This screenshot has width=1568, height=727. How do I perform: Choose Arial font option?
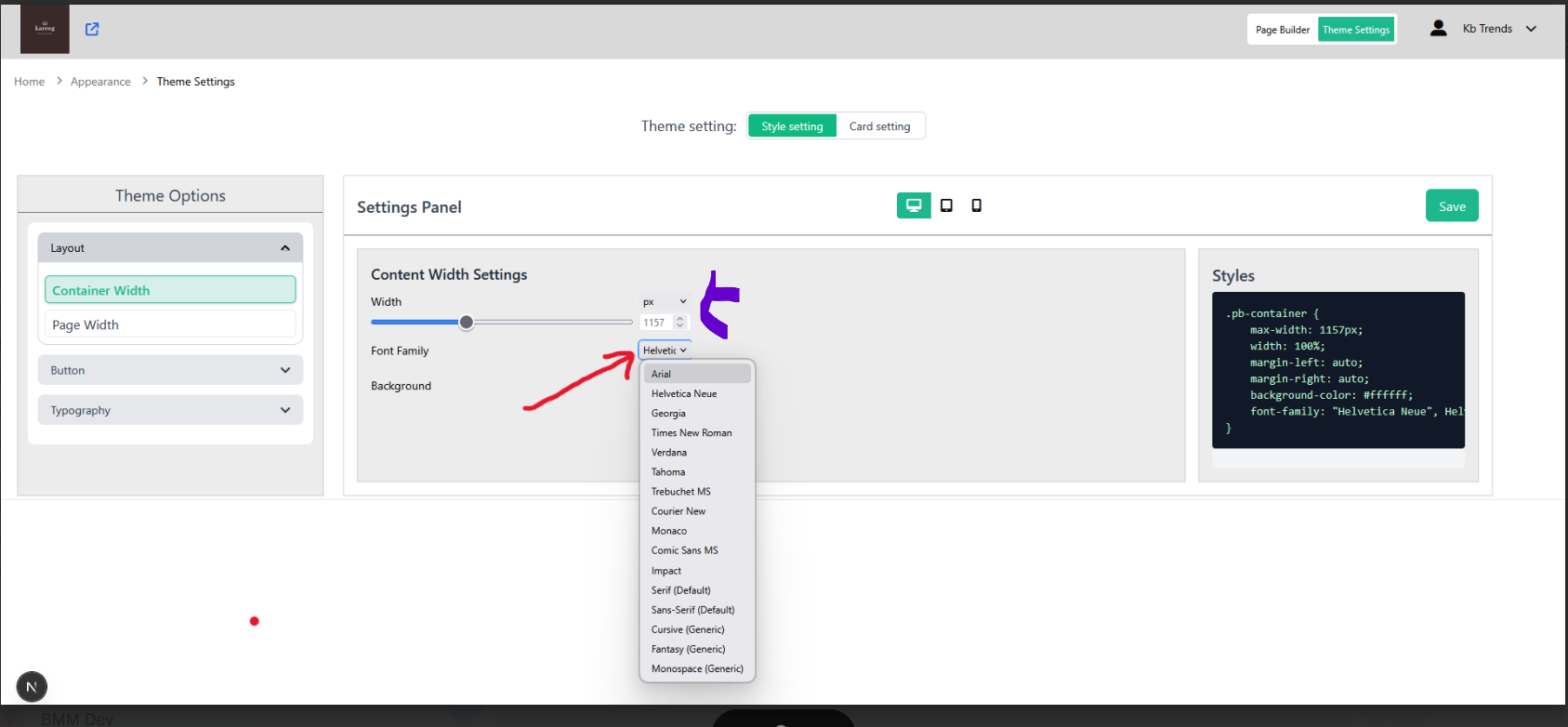[697, 374]
